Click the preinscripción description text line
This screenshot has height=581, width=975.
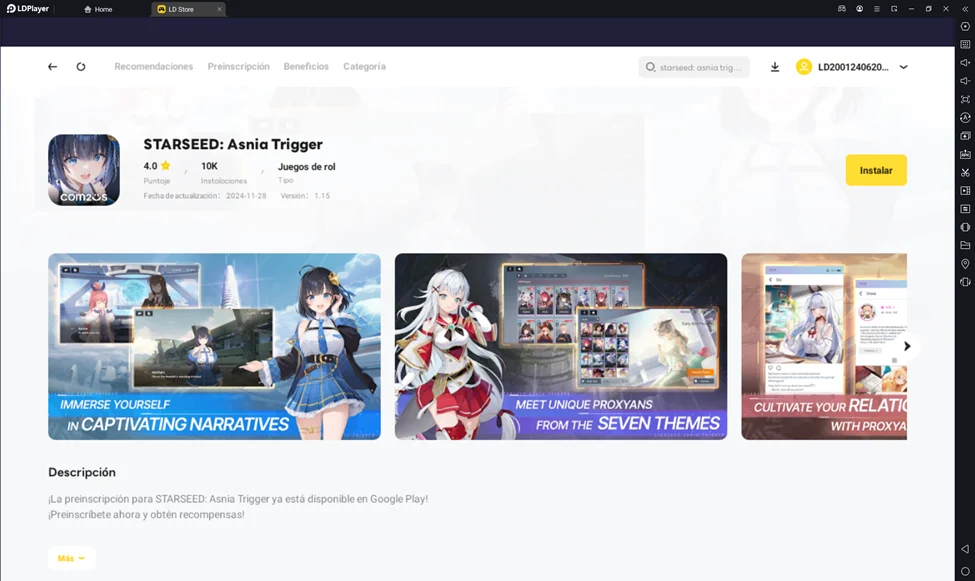point(238,499)
